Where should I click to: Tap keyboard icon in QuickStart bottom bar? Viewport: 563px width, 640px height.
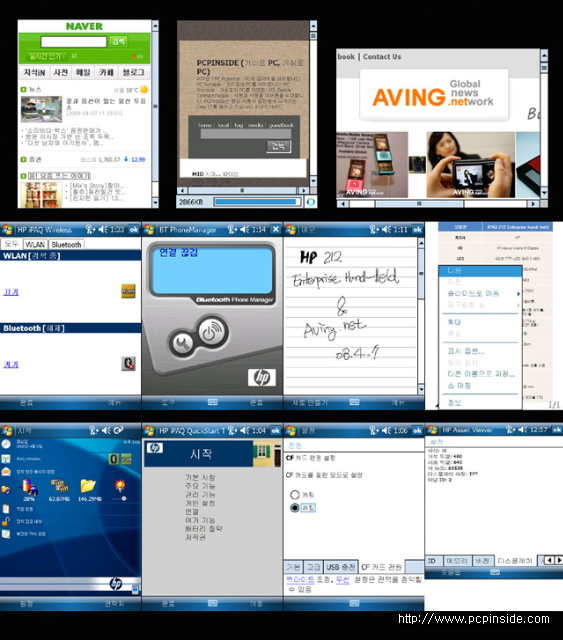click(213, 603)
